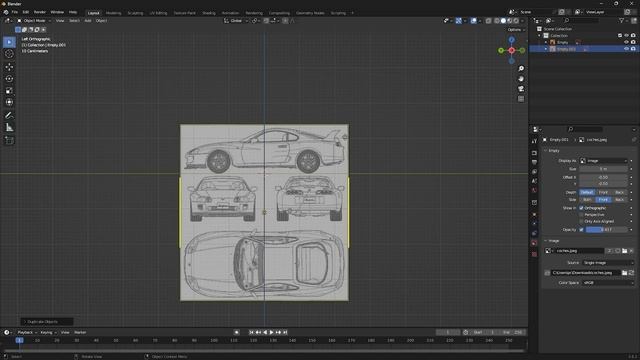
Task: Set Side to Both
Action: pos(587,200)
